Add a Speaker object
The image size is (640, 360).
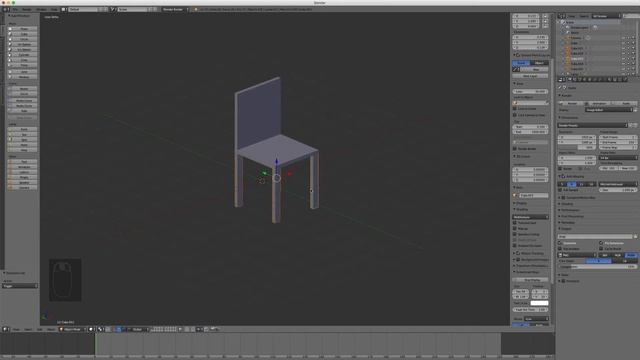[22, 182]
